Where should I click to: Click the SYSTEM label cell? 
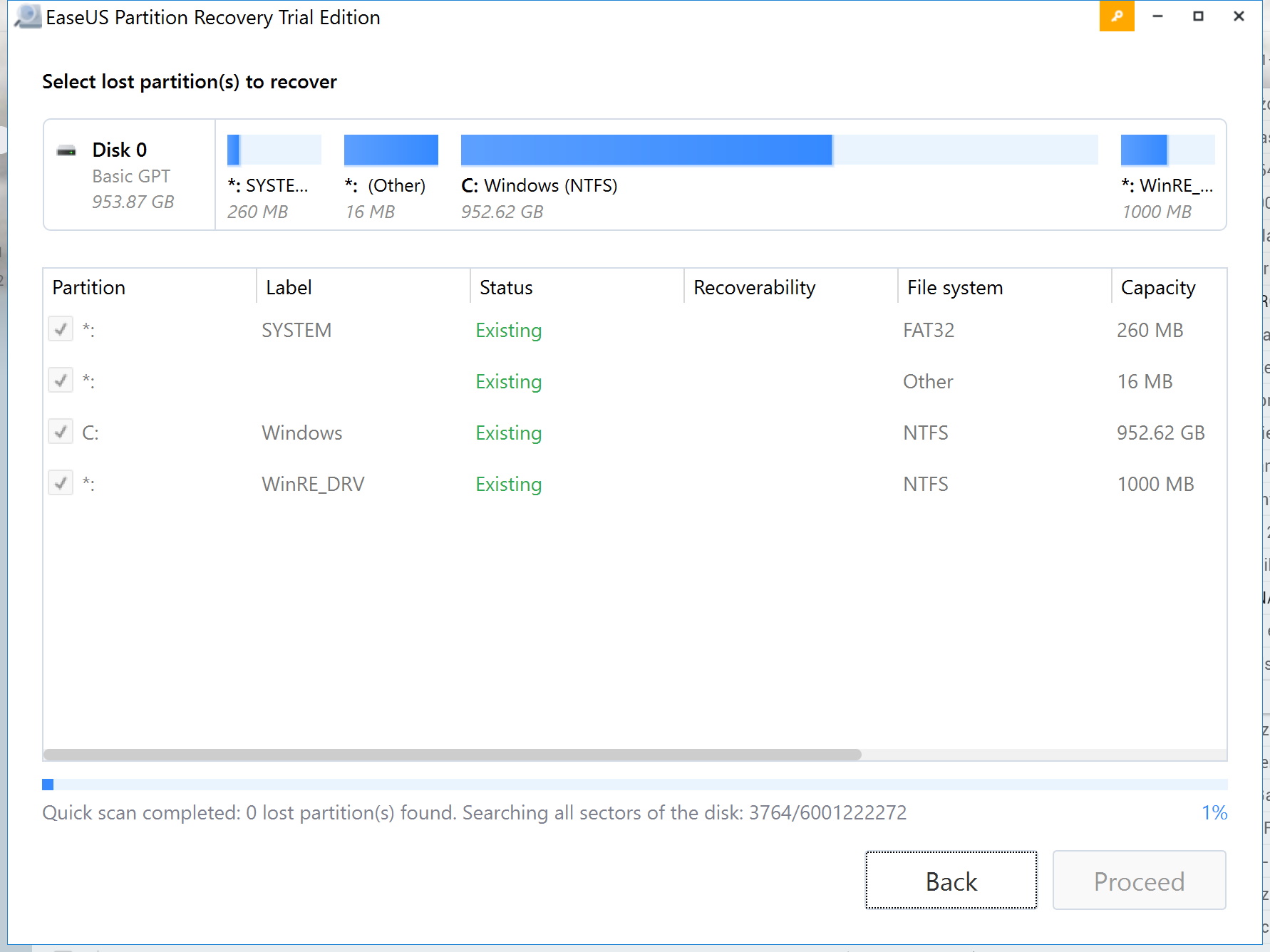296,330
